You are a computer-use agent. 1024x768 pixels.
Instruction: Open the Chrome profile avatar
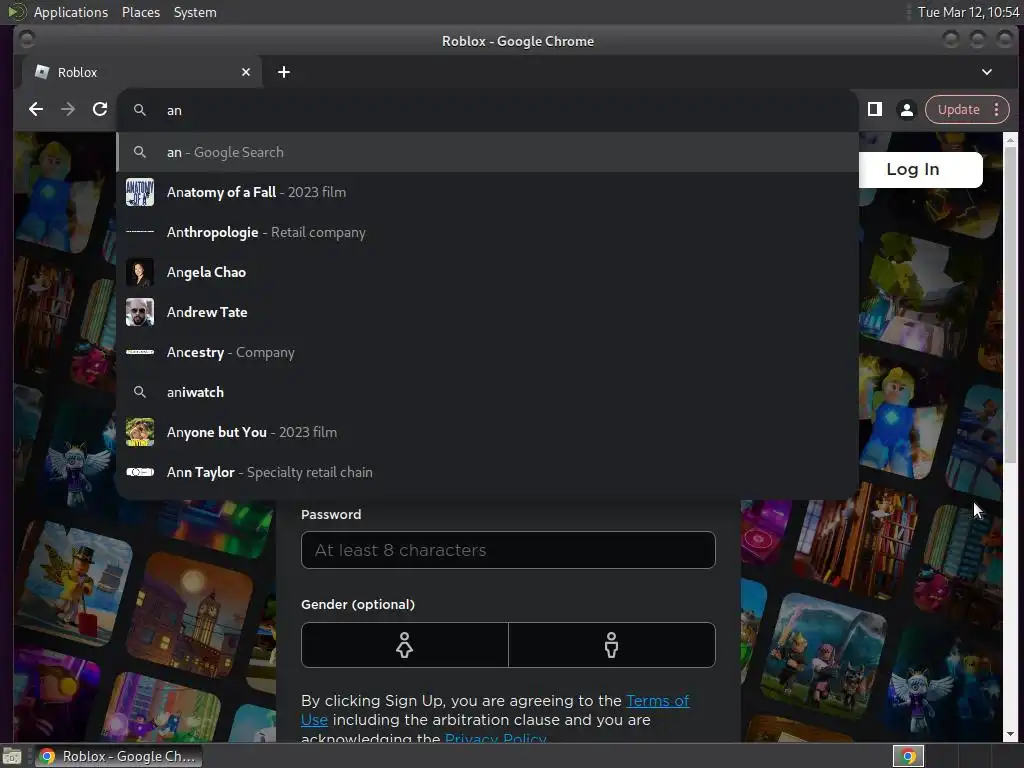pyautogui.click(x=906, y=110)
